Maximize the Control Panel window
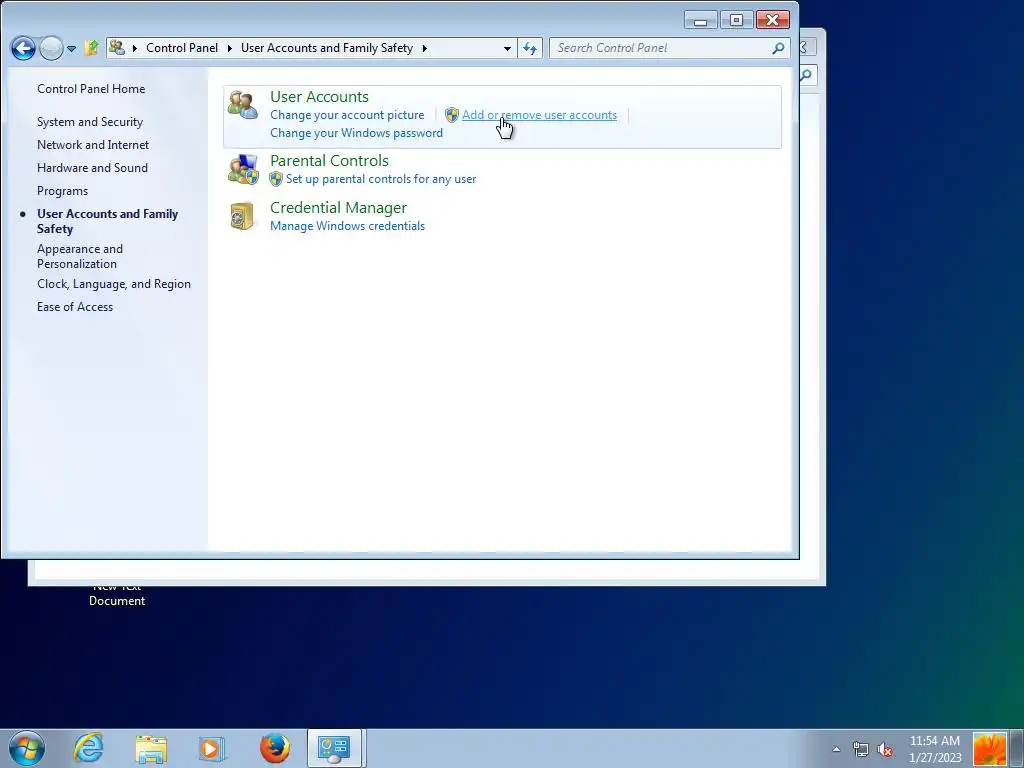Viewport: 1024px width, 768px height. 736,20
